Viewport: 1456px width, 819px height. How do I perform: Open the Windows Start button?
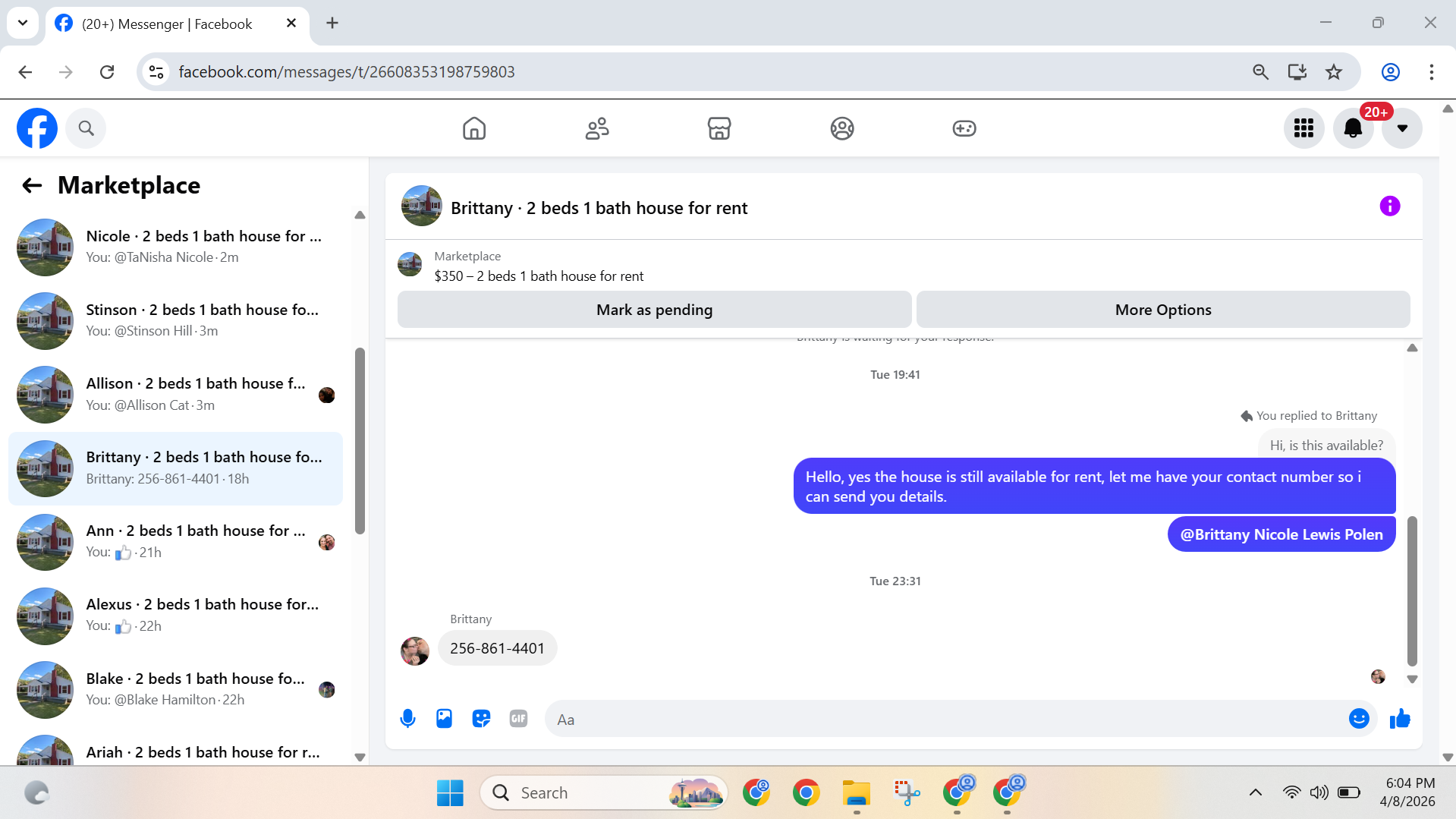click(x=450, y=792)
